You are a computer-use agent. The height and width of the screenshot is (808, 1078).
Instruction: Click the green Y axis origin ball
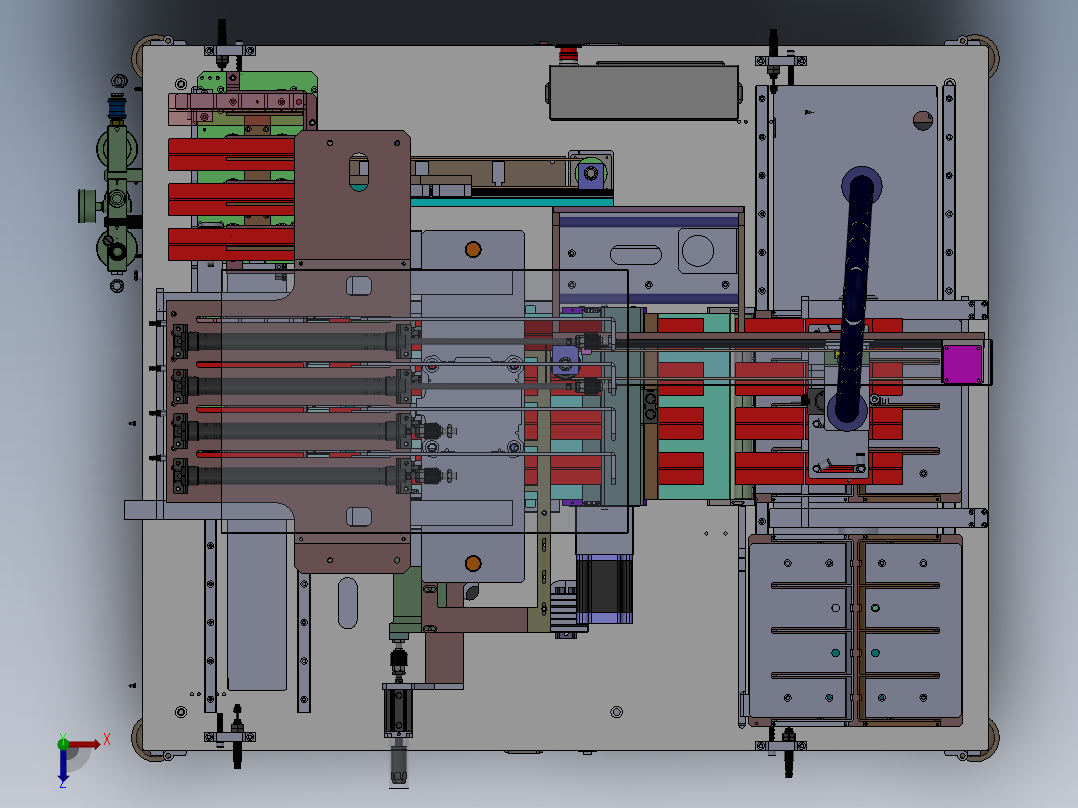(x=63, y=743)
